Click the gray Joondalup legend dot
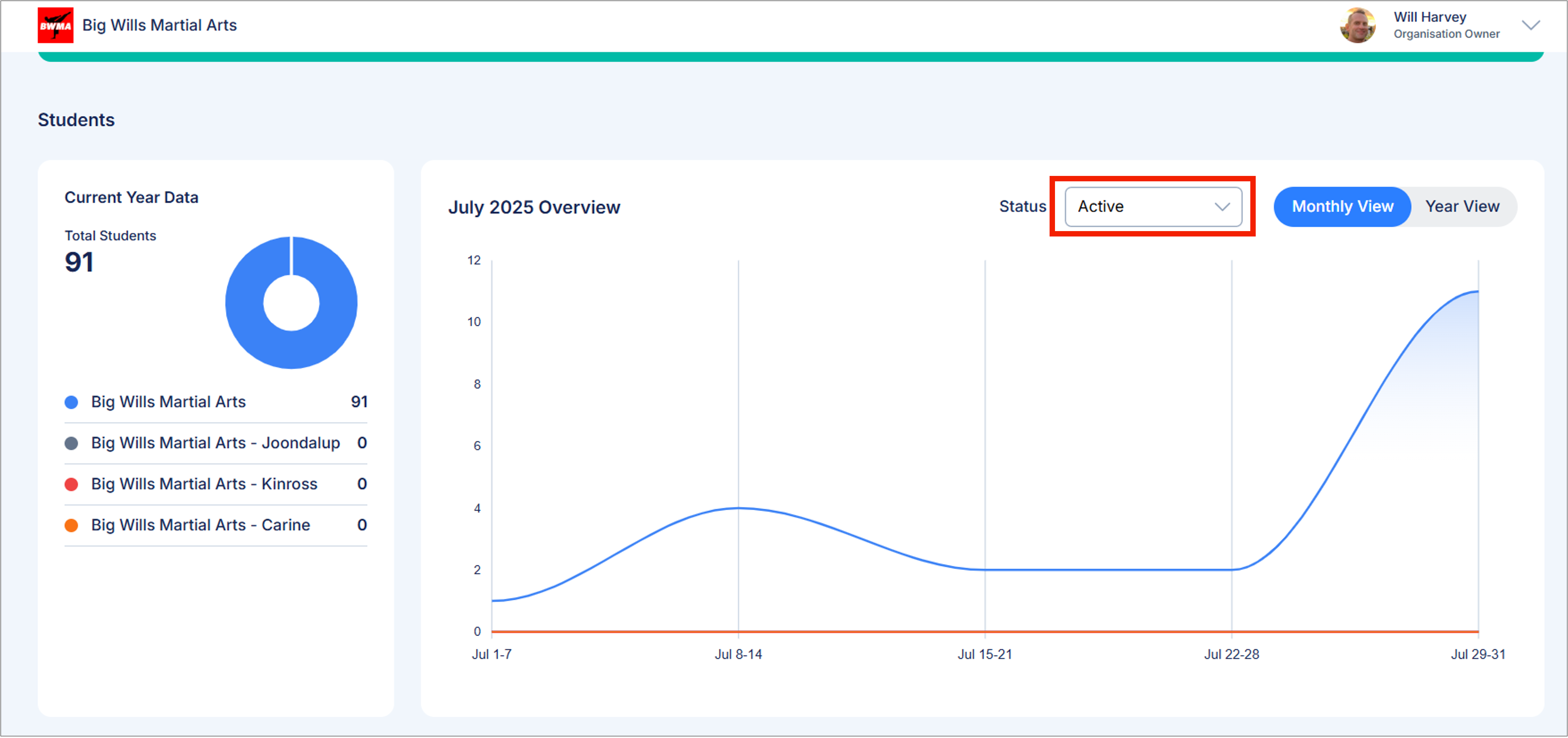The width and height of the screenshot is (1568, 738). 71,443
